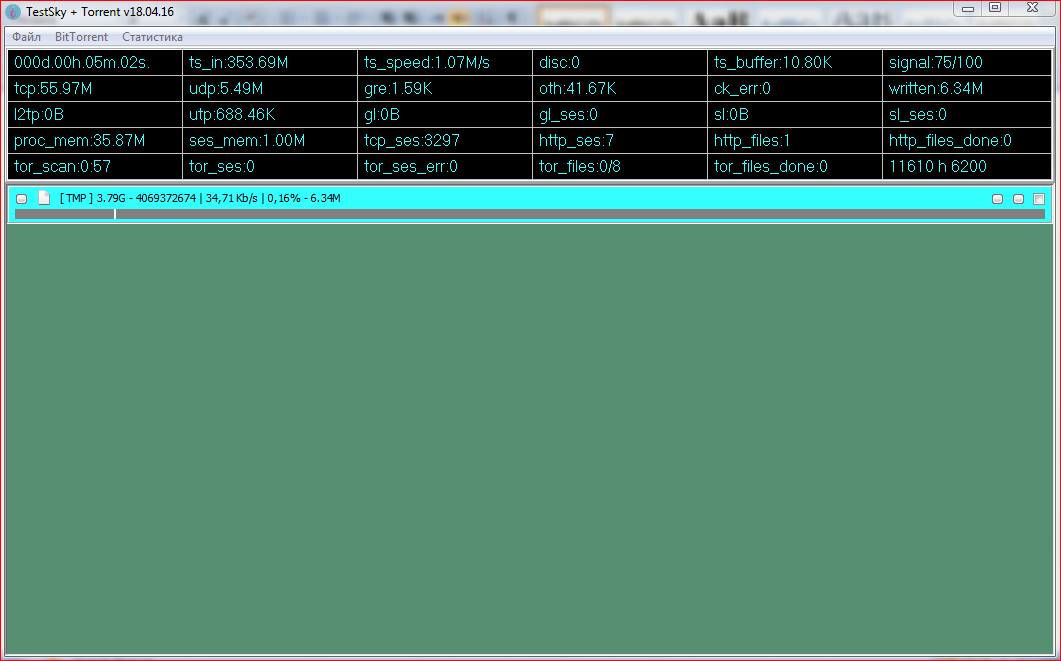Open the Статистика menu
Image resolution: width=1061 pixels, height=661 pixels.
coord(152,37)
